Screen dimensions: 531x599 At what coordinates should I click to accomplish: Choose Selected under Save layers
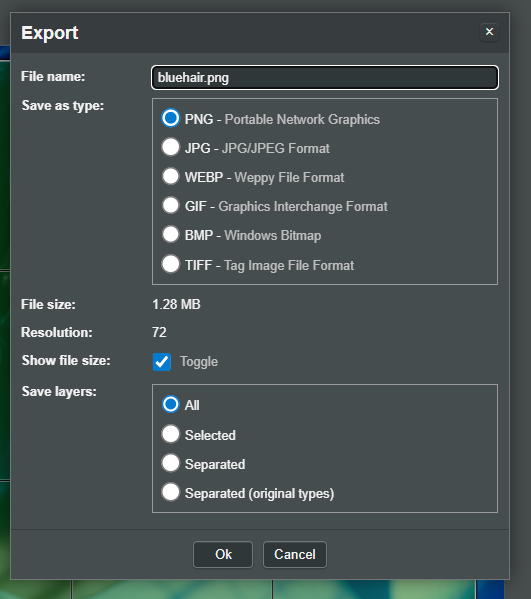[170, 434]
